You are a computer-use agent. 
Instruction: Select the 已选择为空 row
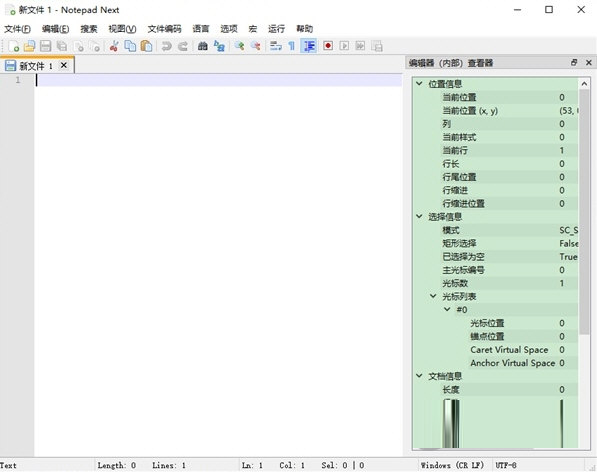tap(496, 257)
